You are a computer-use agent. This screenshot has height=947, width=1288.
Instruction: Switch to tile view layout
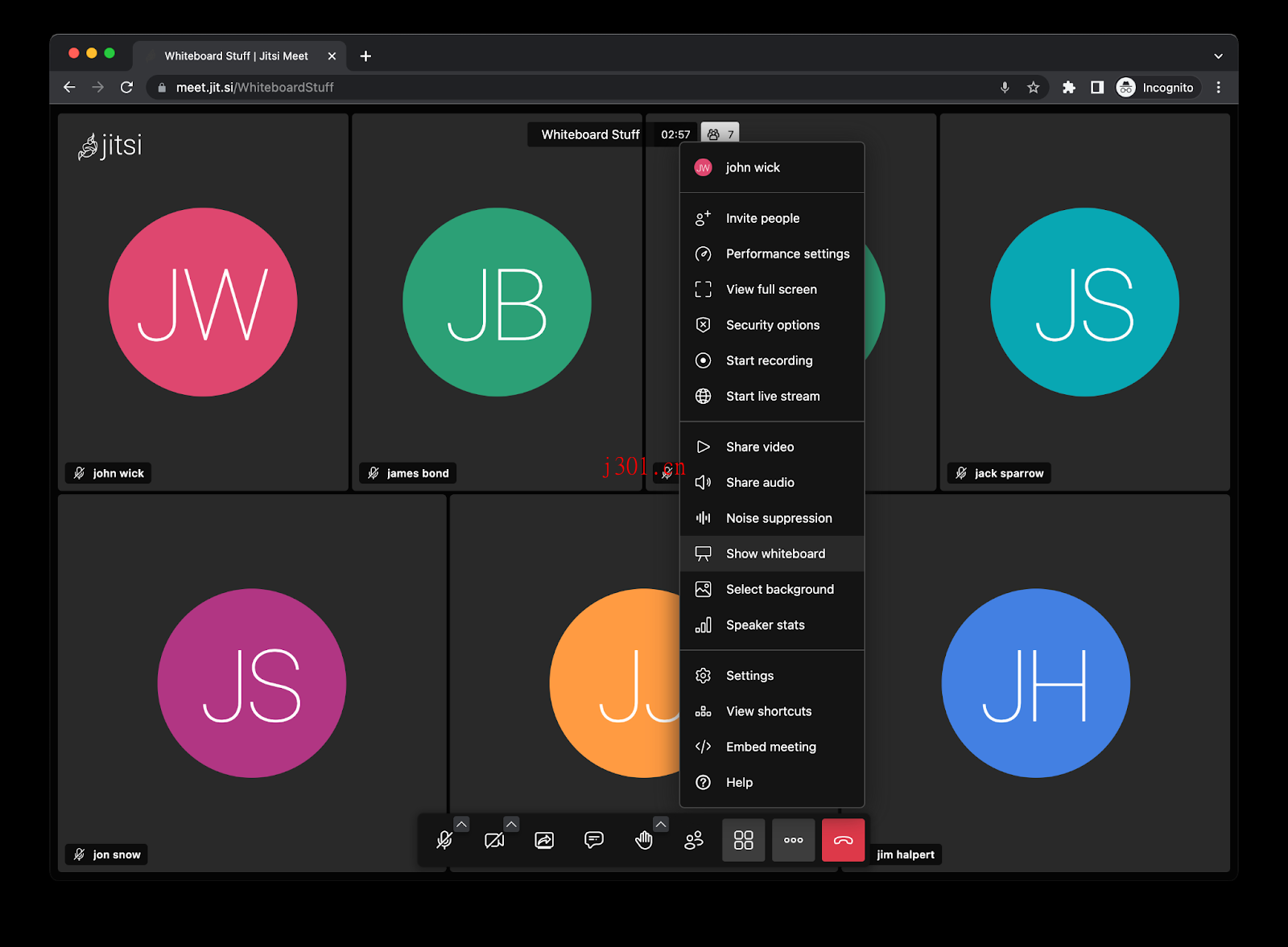pyautogui.click(x=743, y=840)
